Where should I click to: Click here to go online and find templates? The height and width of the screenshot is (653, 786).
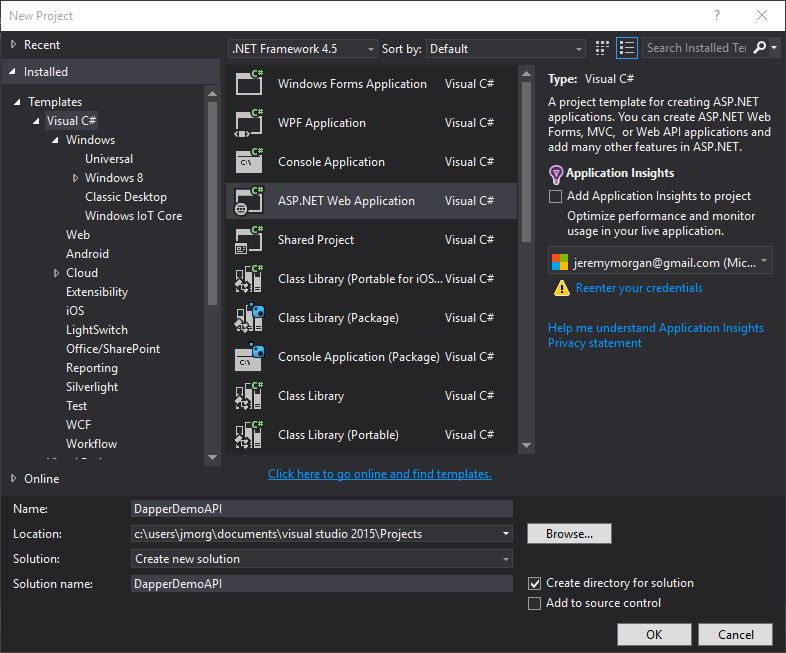pos(380,474)
